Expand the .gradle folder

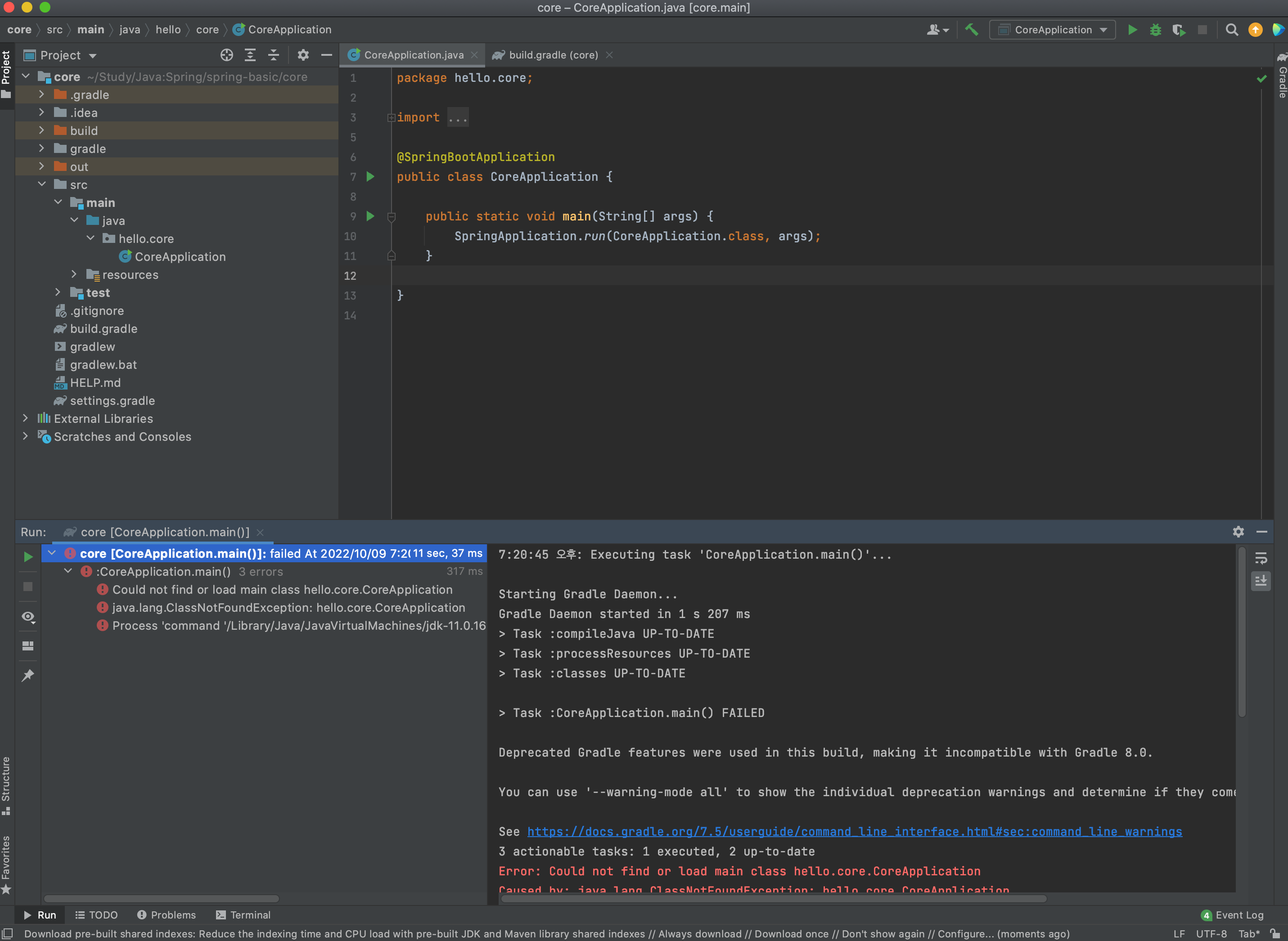41,94
